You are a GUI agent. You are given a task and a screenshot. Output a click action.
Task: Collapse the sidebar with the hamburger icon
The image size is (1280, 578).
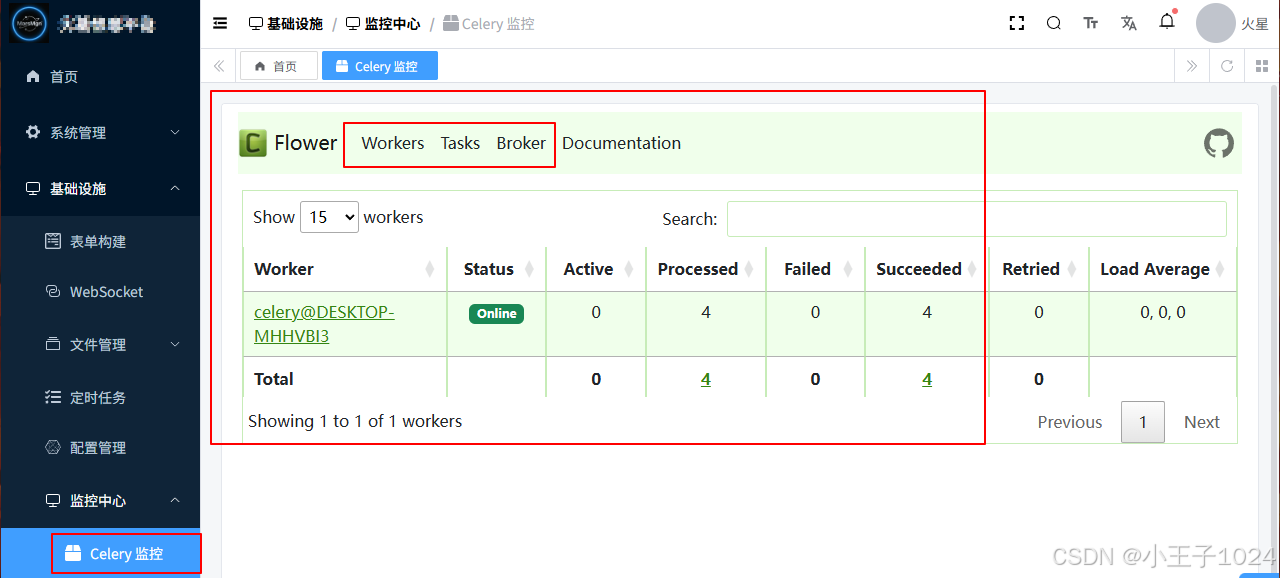[x=220, y=23]
